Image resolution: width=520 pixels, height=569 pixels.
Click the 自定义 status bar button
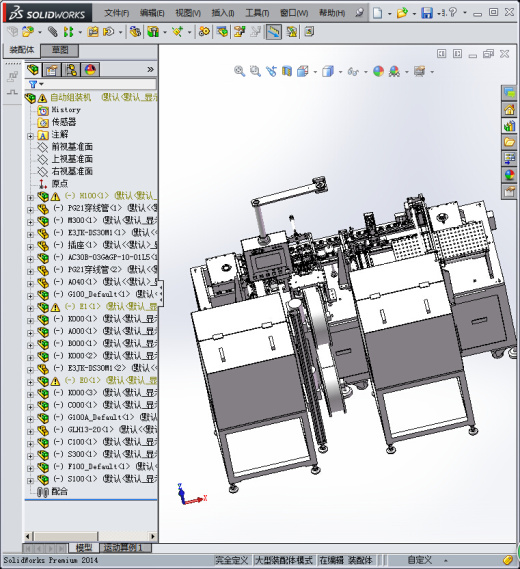pyautogui.click(x=419, y=560)
